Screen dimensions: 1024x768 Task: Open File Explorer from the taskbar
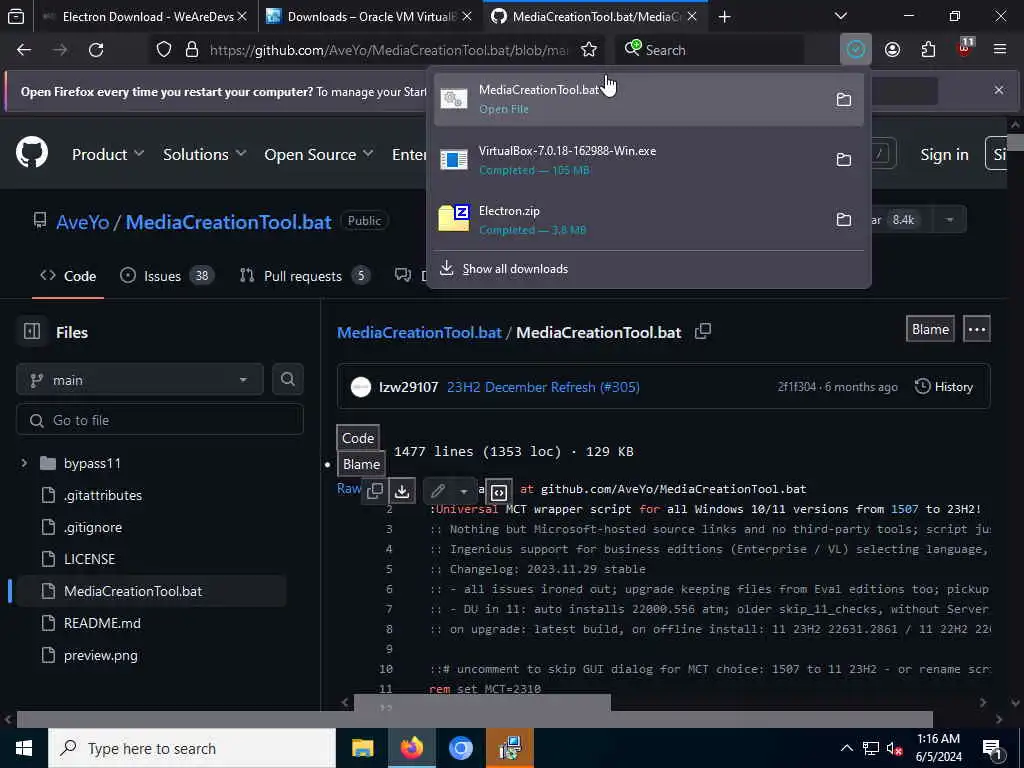coord(362,748)
